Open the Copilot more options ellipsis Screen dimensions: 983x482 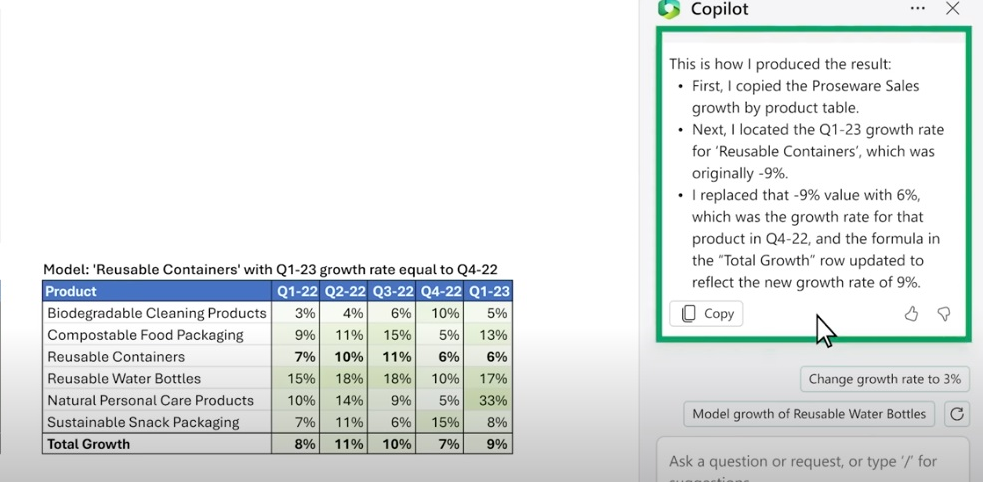point(917,9)
